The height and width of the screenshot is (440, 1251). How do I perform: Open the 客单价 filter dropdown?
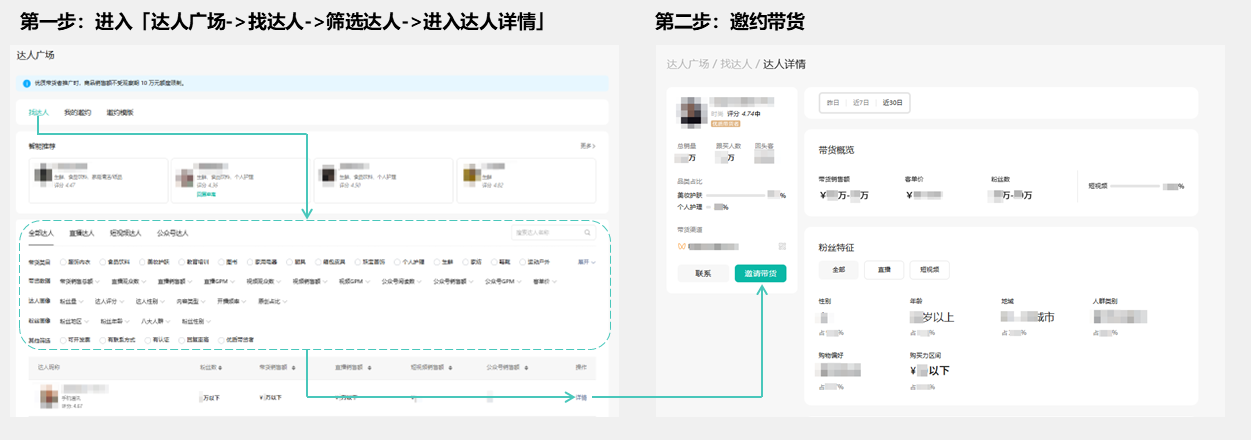[544, 281]
